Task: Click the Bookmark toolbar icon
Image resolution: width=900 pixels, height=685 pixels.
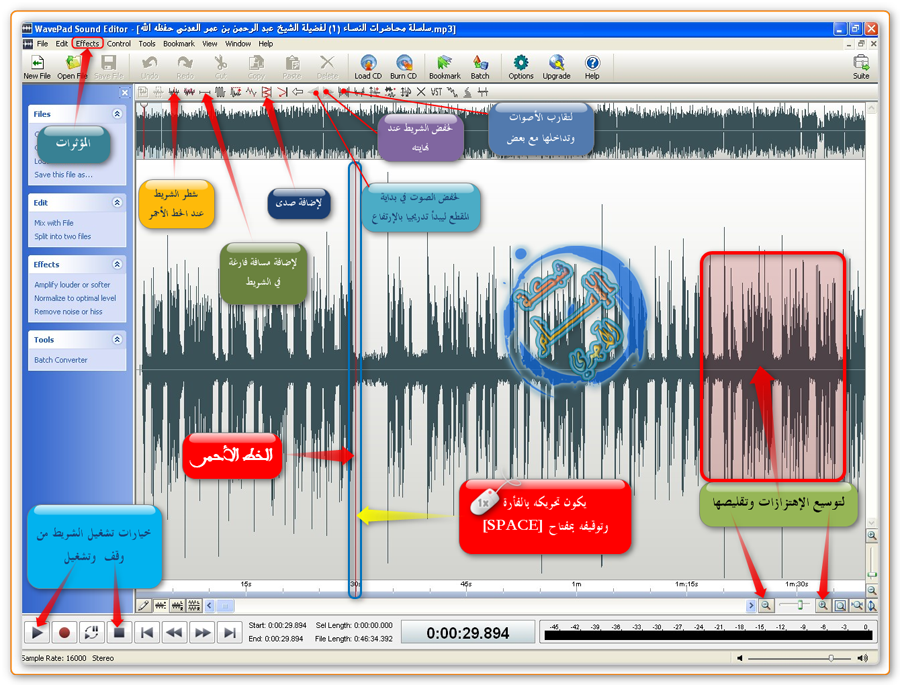Action: click(x=444, y=65)
